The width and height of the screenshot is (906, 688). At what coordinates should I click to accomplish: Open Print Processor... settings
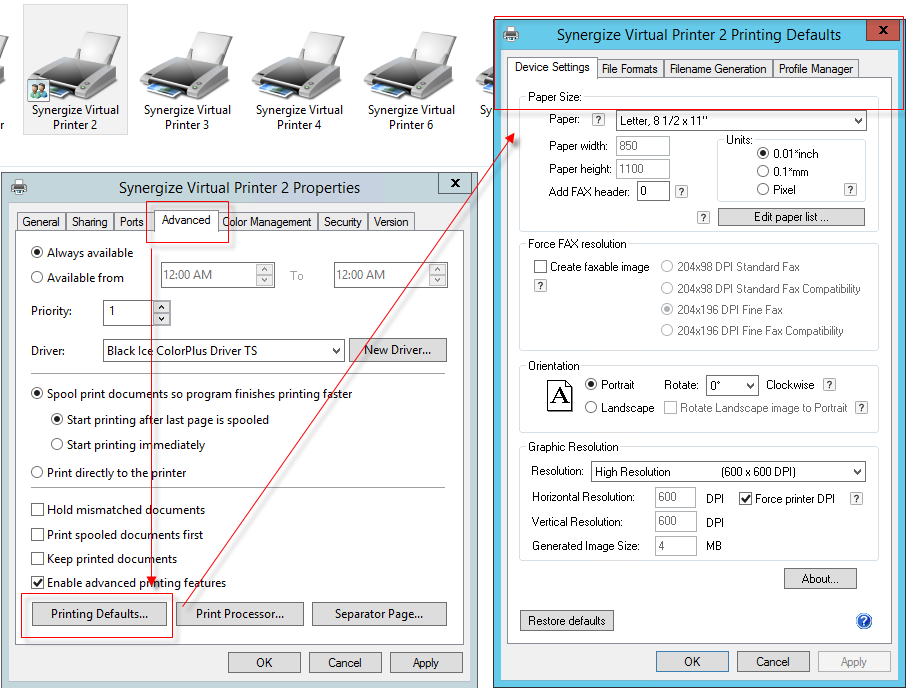[x=240, y=613]
